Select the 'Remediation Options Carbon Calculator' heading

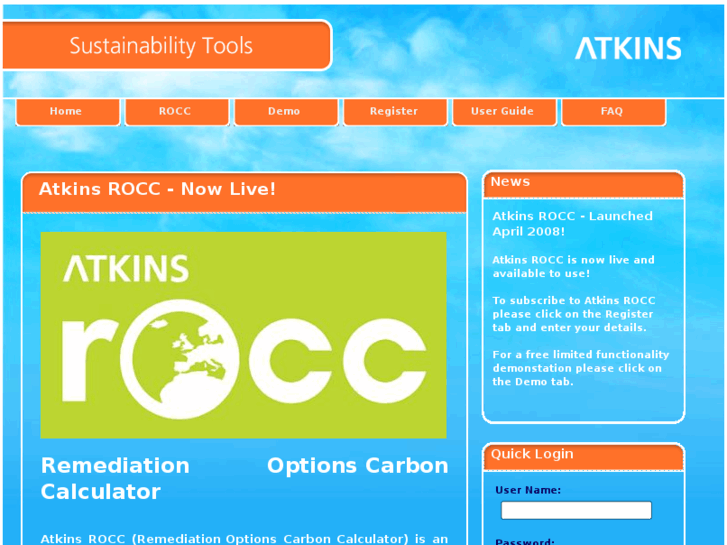244,478
